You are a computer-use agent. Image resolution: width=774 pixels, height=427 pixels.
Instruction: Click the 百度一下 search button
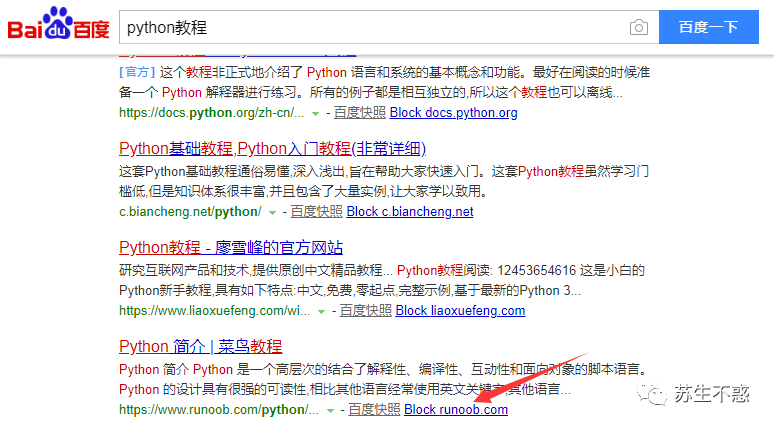pos(709,27)
